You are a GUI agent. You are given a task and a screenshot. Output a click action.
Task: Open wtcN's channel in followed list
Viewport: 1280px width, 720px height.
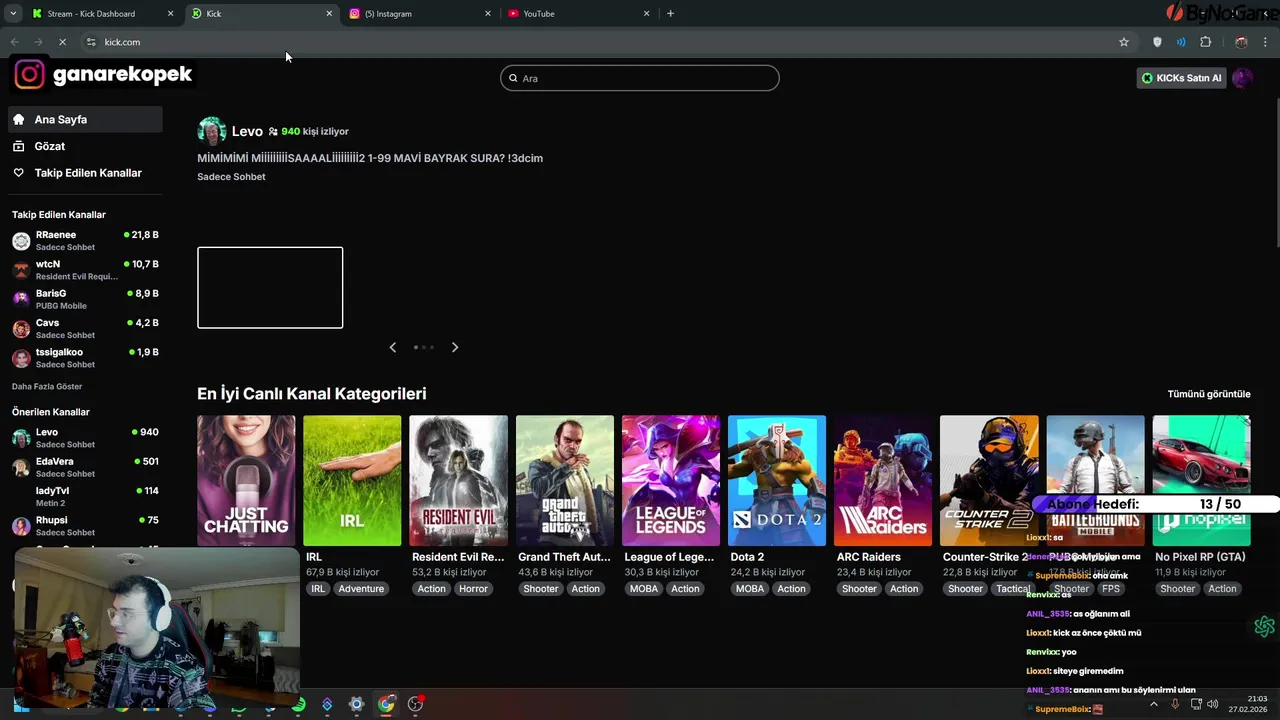tap(86, 270)
